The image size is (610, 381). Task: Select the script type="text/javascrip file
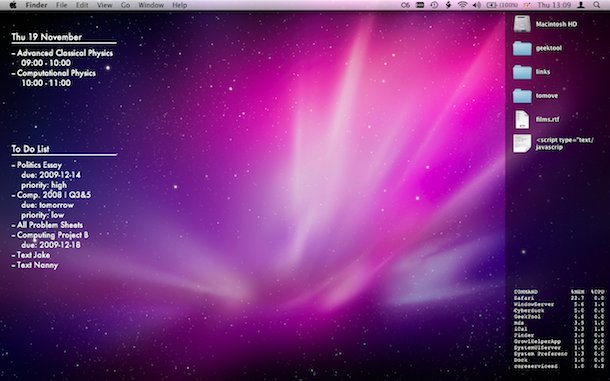click(522, 143)
